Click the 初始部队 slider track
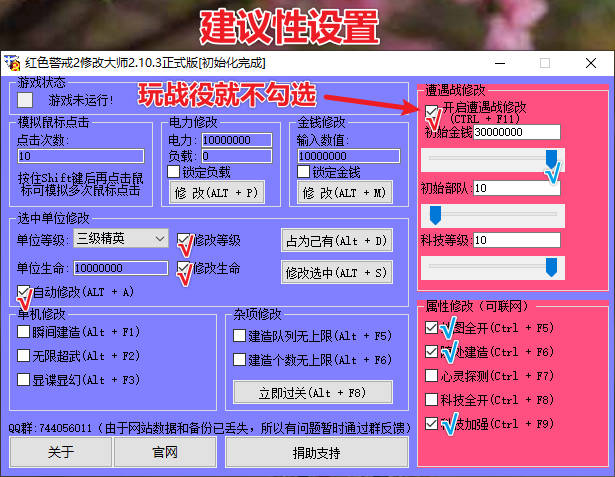 [x=492, y=214]
